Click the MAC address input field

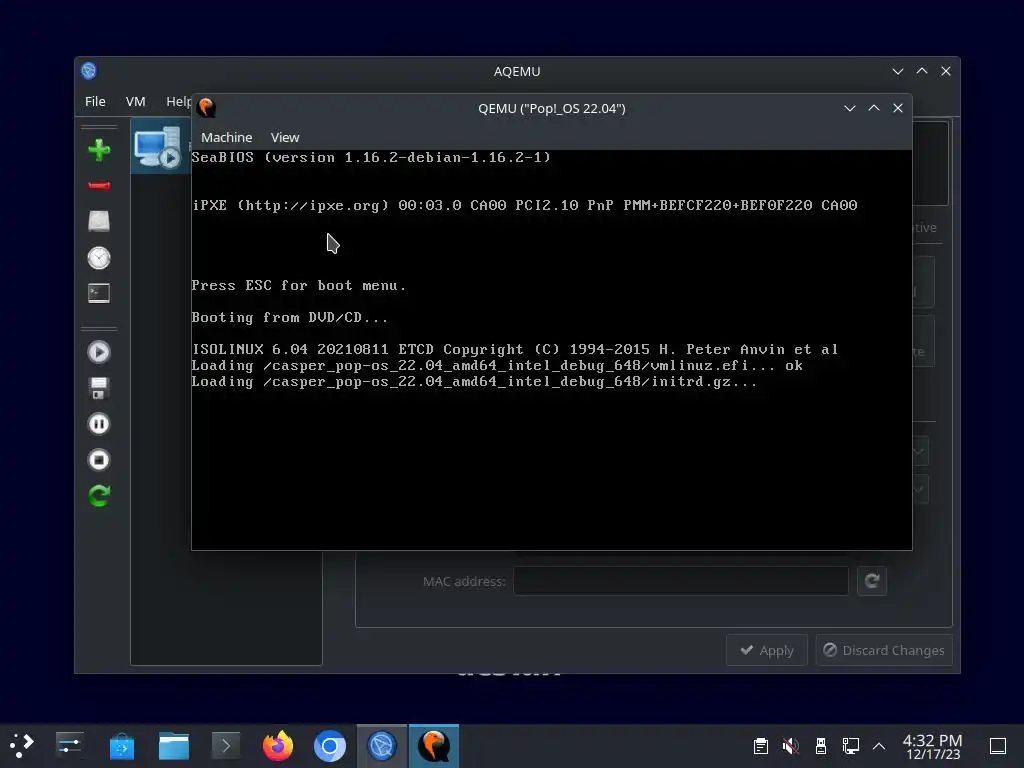(680, 581)
